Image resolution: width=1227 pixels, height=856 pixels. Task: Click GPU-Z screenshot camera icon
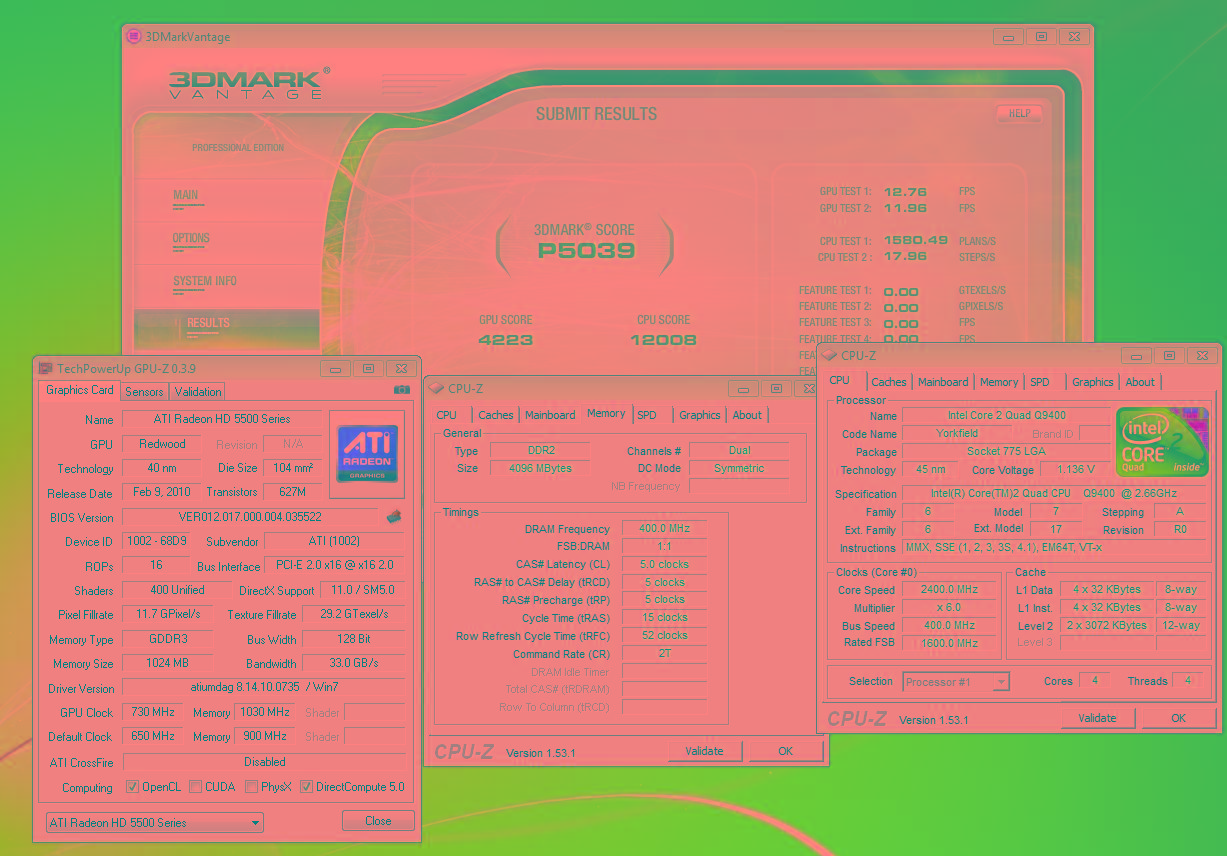point(402,389)
